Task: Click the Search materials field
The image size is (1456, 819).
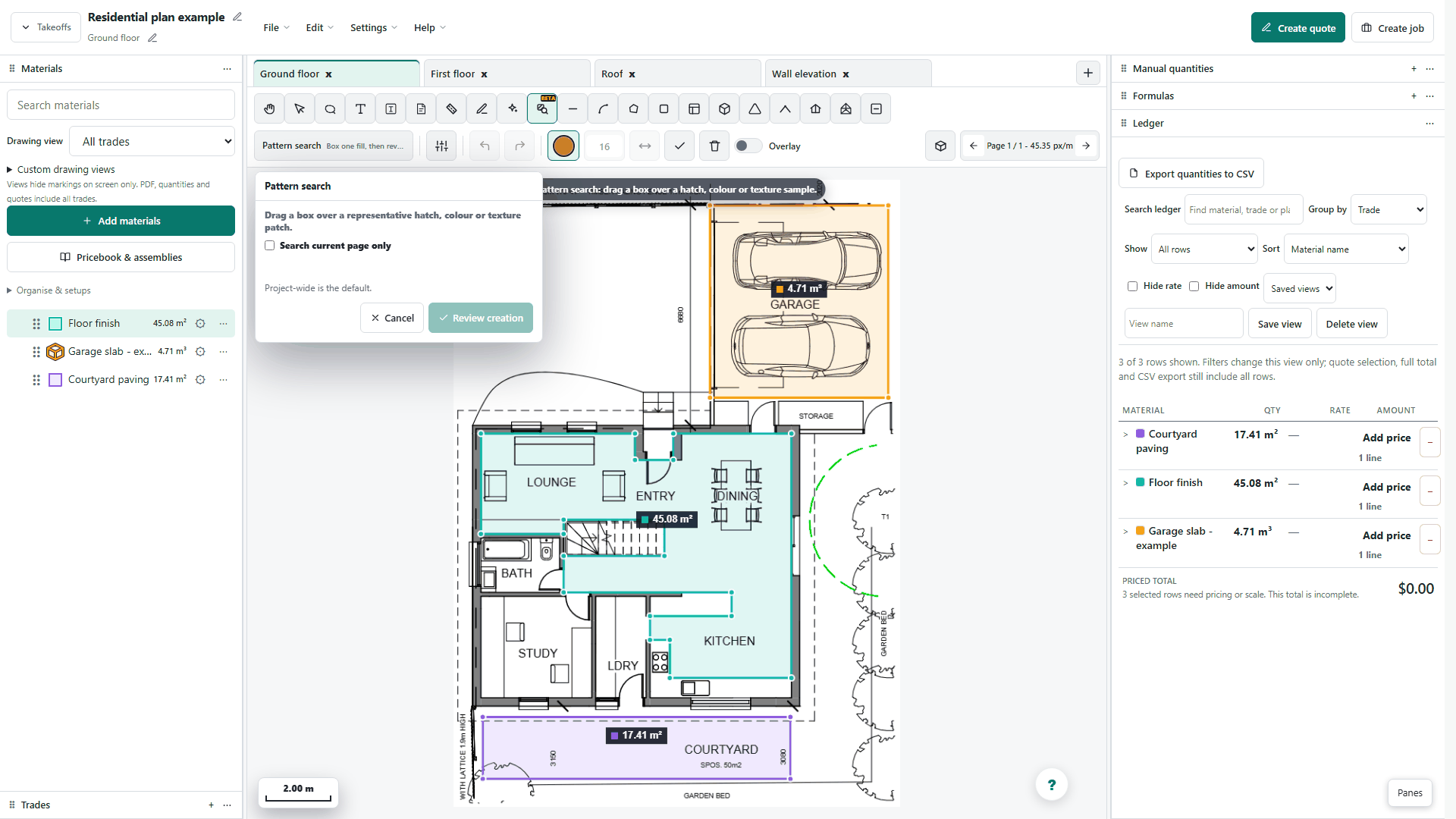Action: tap(121, 105)
